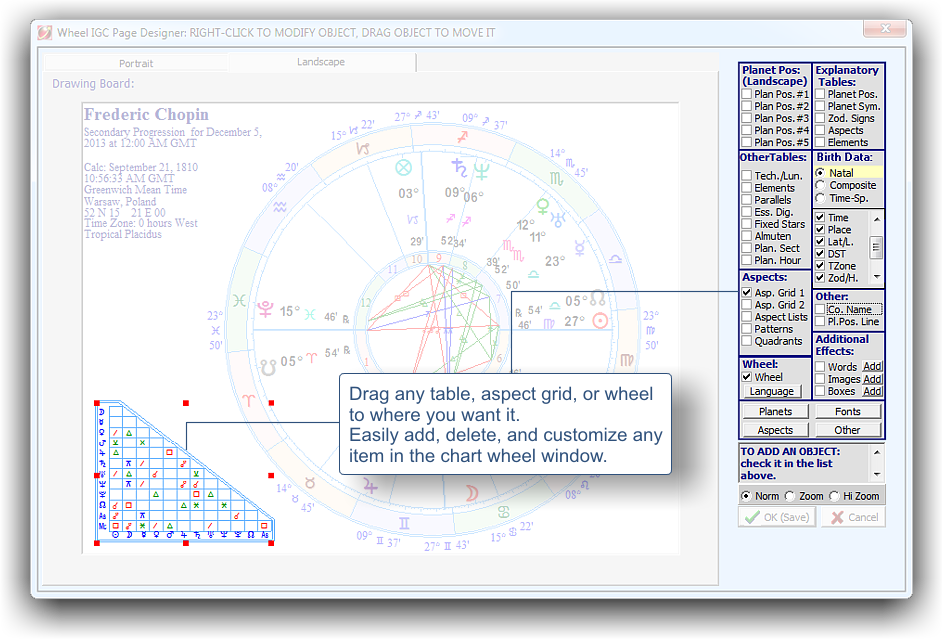The image size is (942, 639).
Task: Switch to the Portrait tab
Action: point(136,63)
